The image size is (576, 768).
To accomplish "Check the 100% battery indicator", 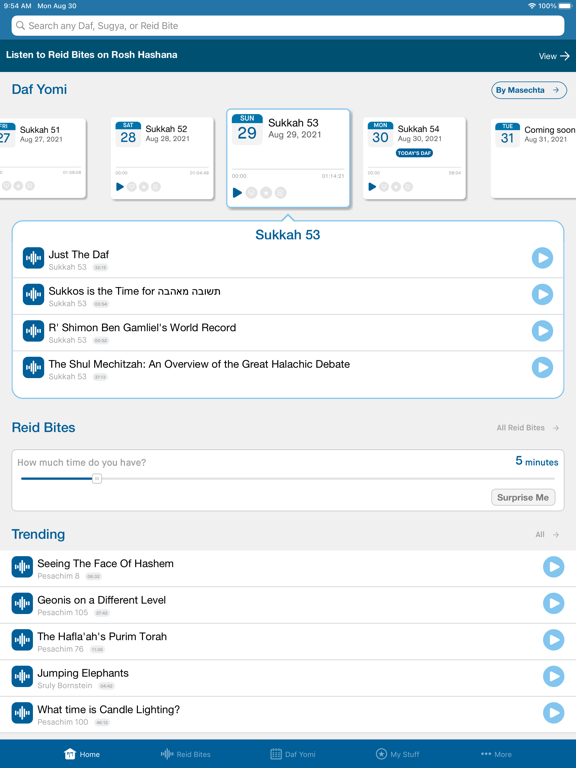I will pos(554,6).
